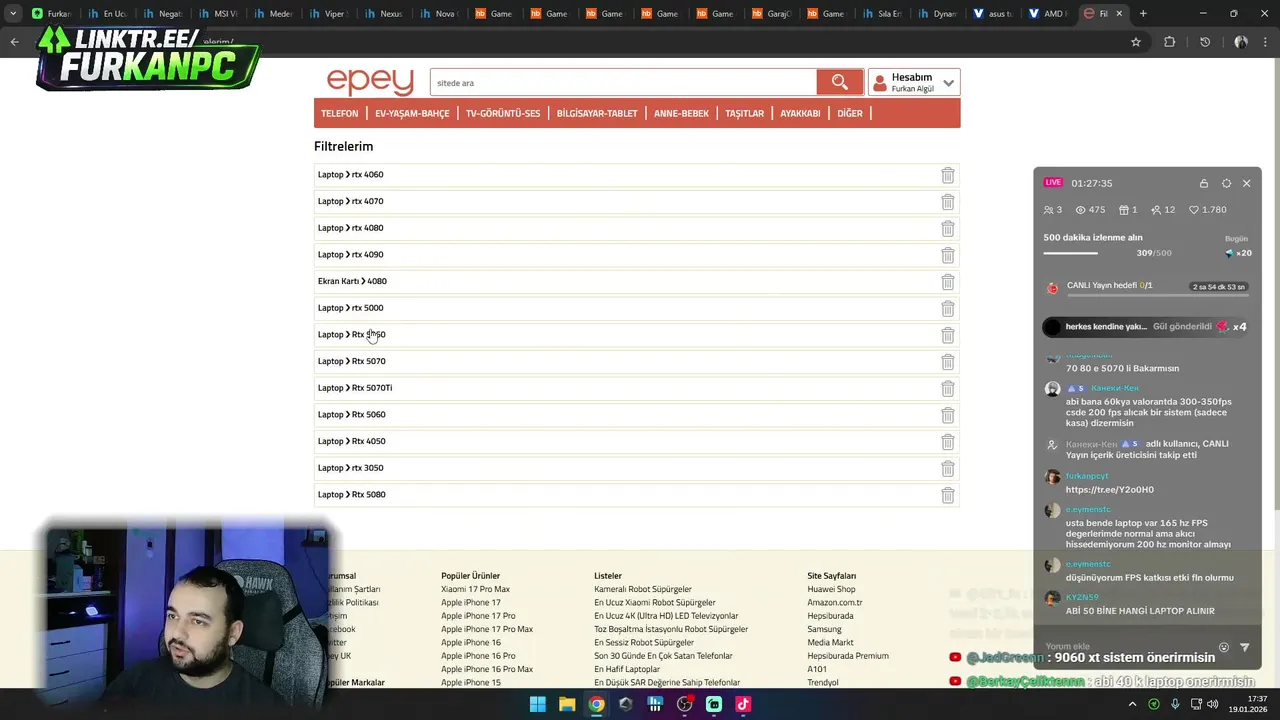1280x720 pixels.
Task: Open the EV-YAŞAM-BAHÇE category menu
Action: coord(412,113)
